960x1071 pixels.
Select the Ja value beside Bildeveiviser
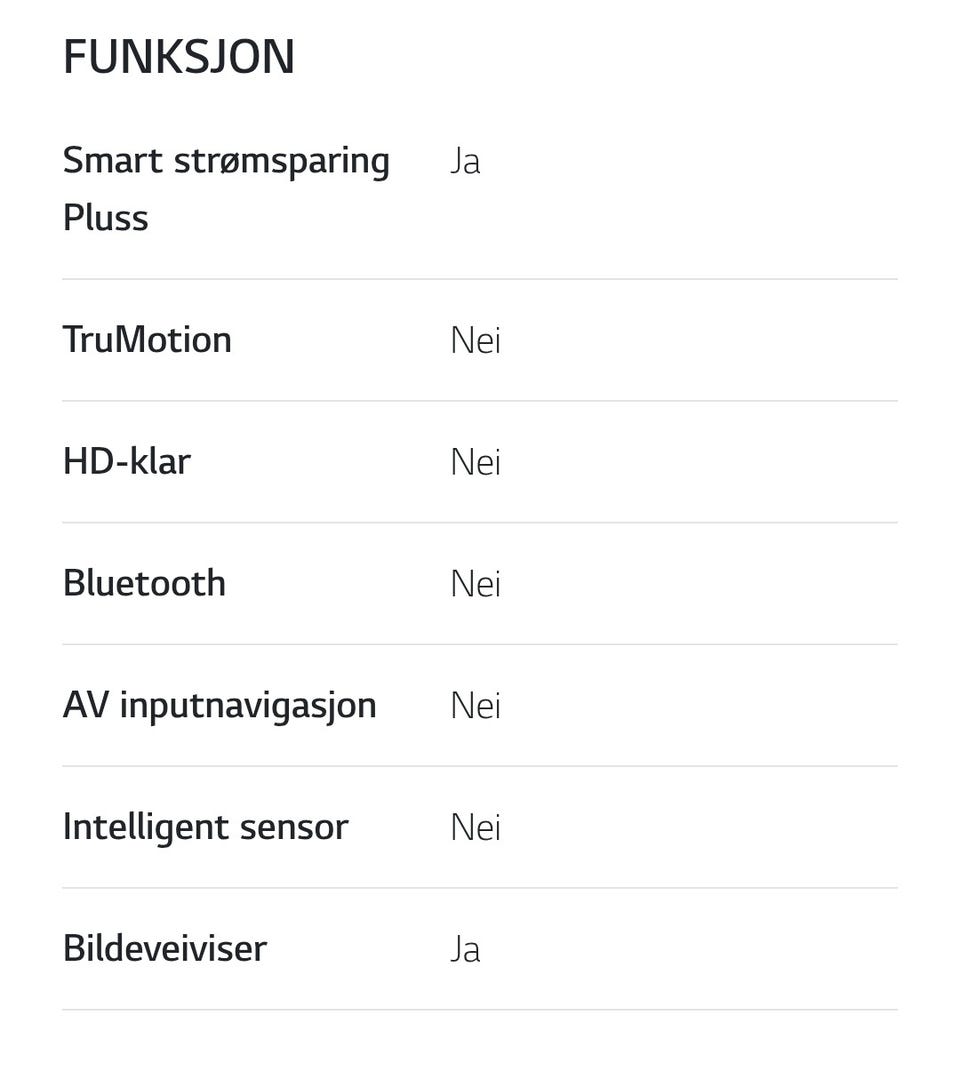[x=465, y=949]
